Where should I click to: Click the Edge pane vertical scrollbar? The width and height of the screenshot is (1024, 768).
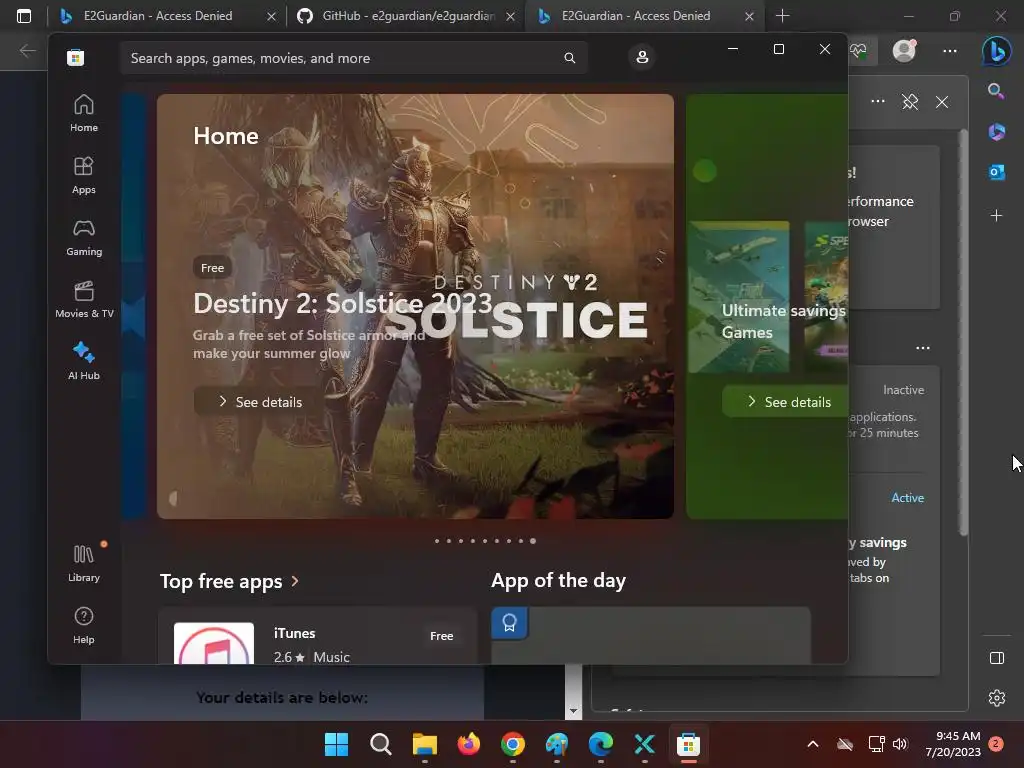pos(963,332)
